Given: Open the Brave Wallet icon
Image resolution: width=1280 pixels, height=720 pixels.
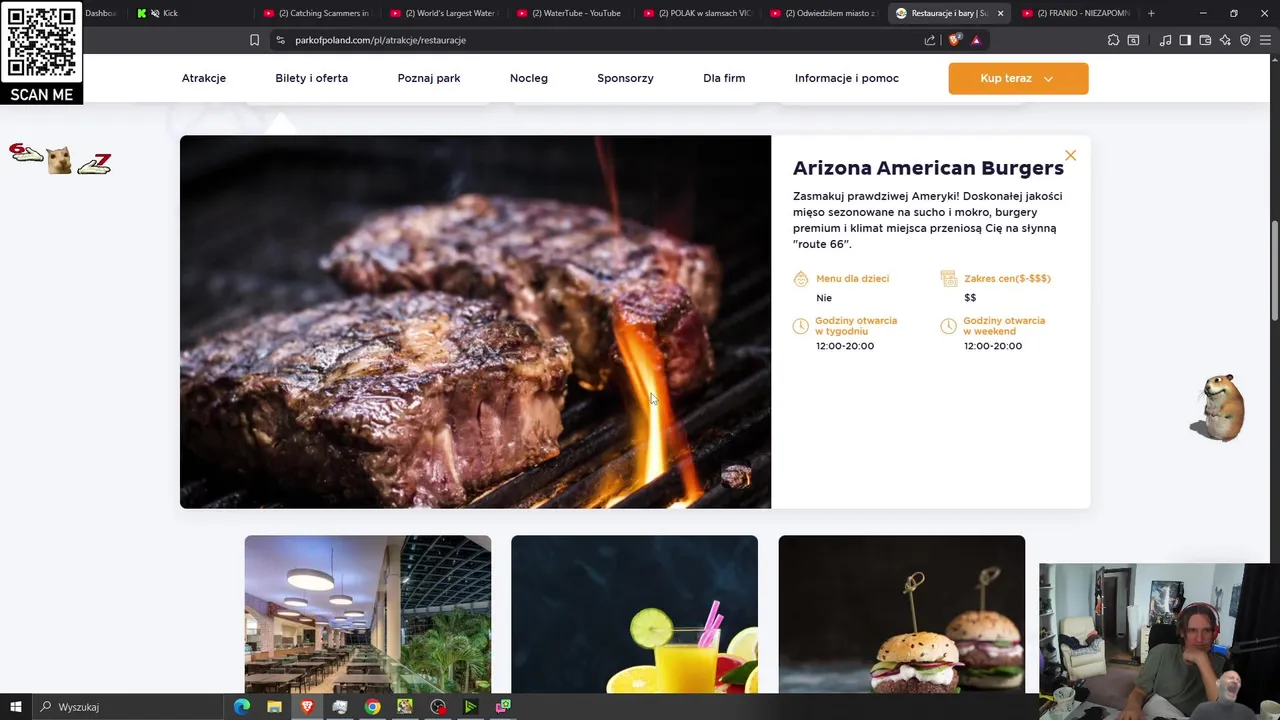Looking at the screenshot, I should pos(1205,40).
